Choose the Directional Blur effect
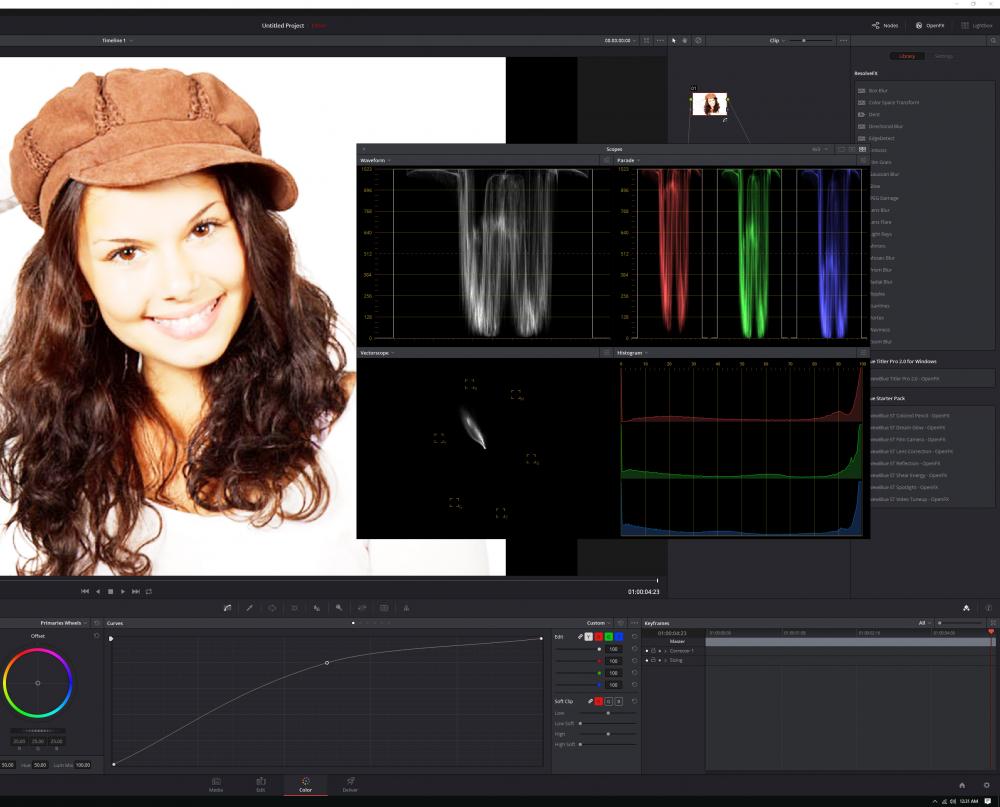This screenshot has width=1000, height=807. point(885,126)
